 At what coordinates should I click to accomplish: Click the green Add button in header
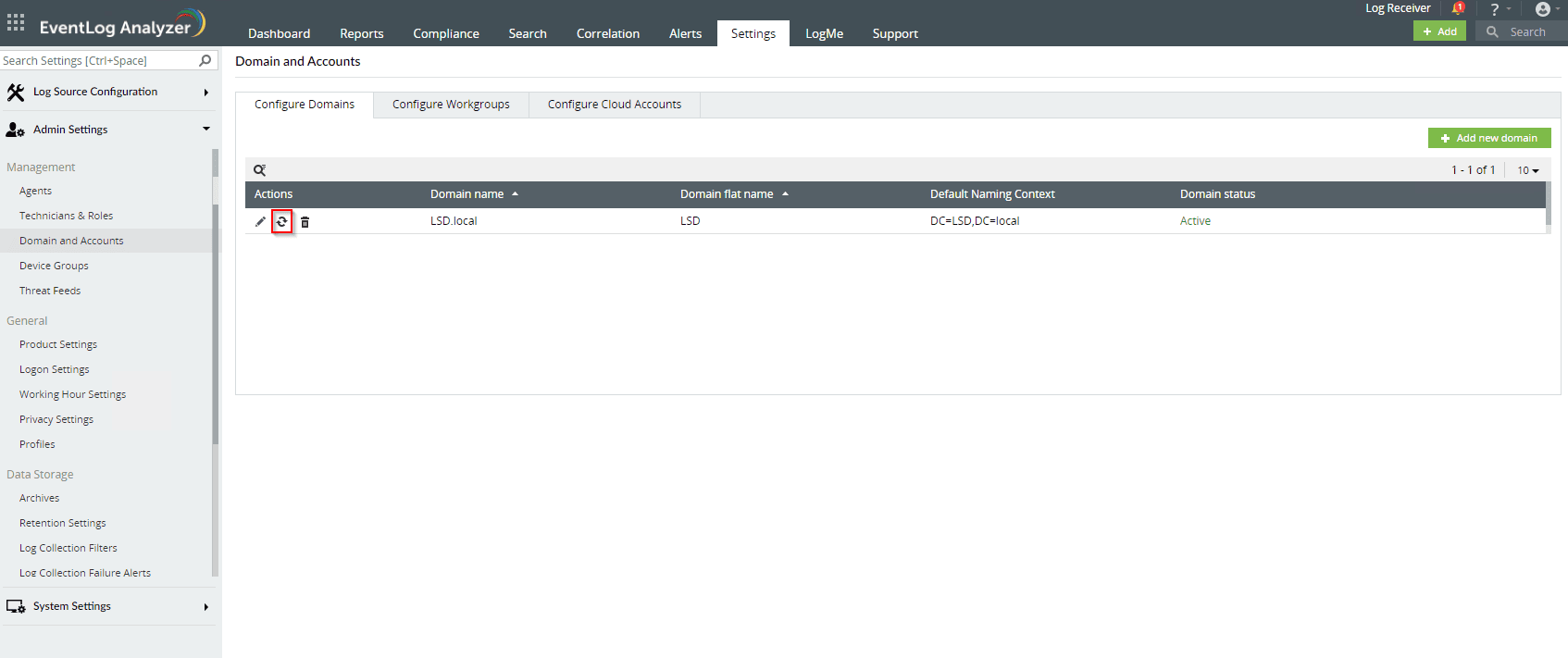[x=1439, y=31]
